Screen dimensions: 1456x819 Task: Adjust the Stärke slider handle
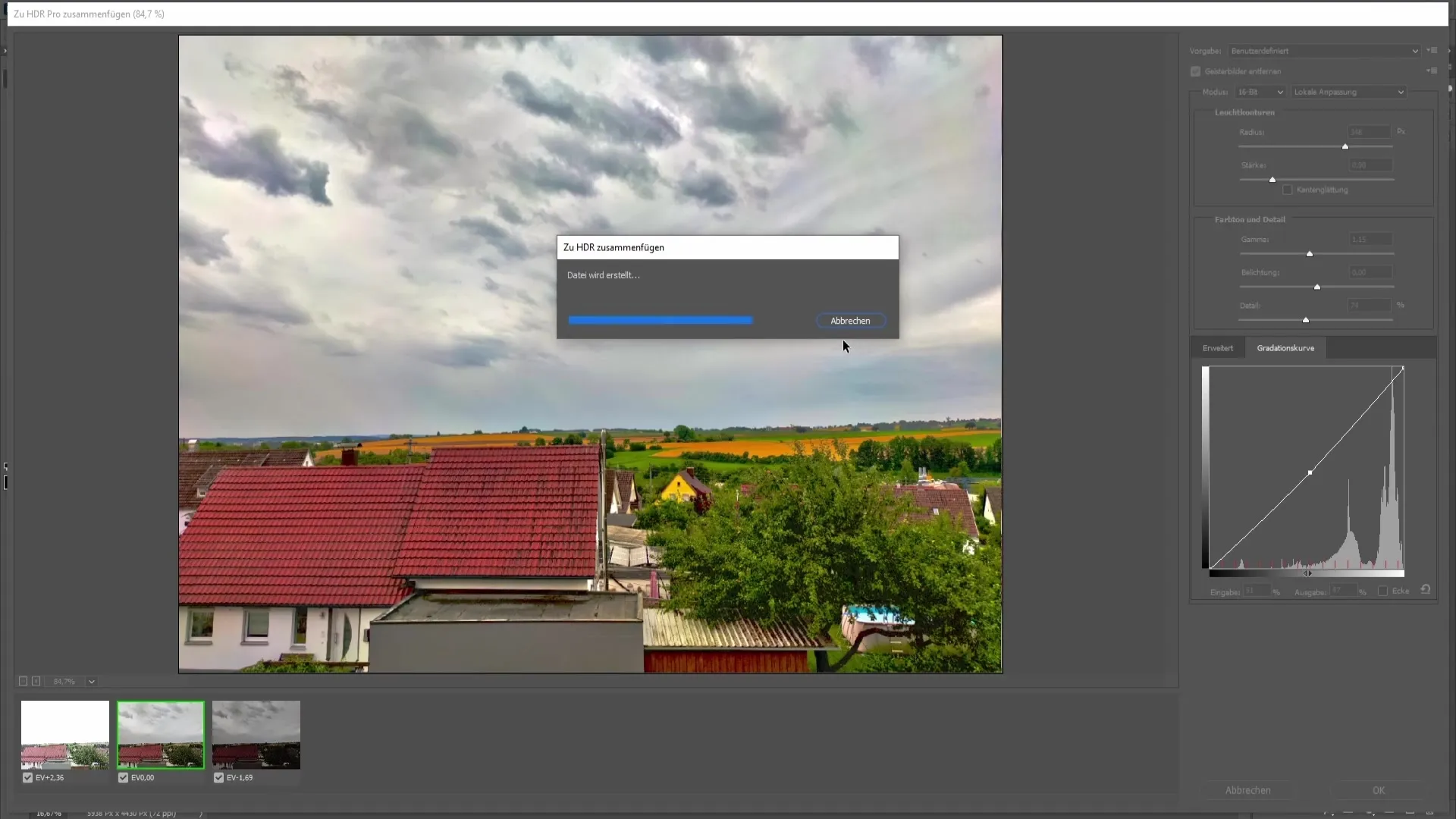1272,180
